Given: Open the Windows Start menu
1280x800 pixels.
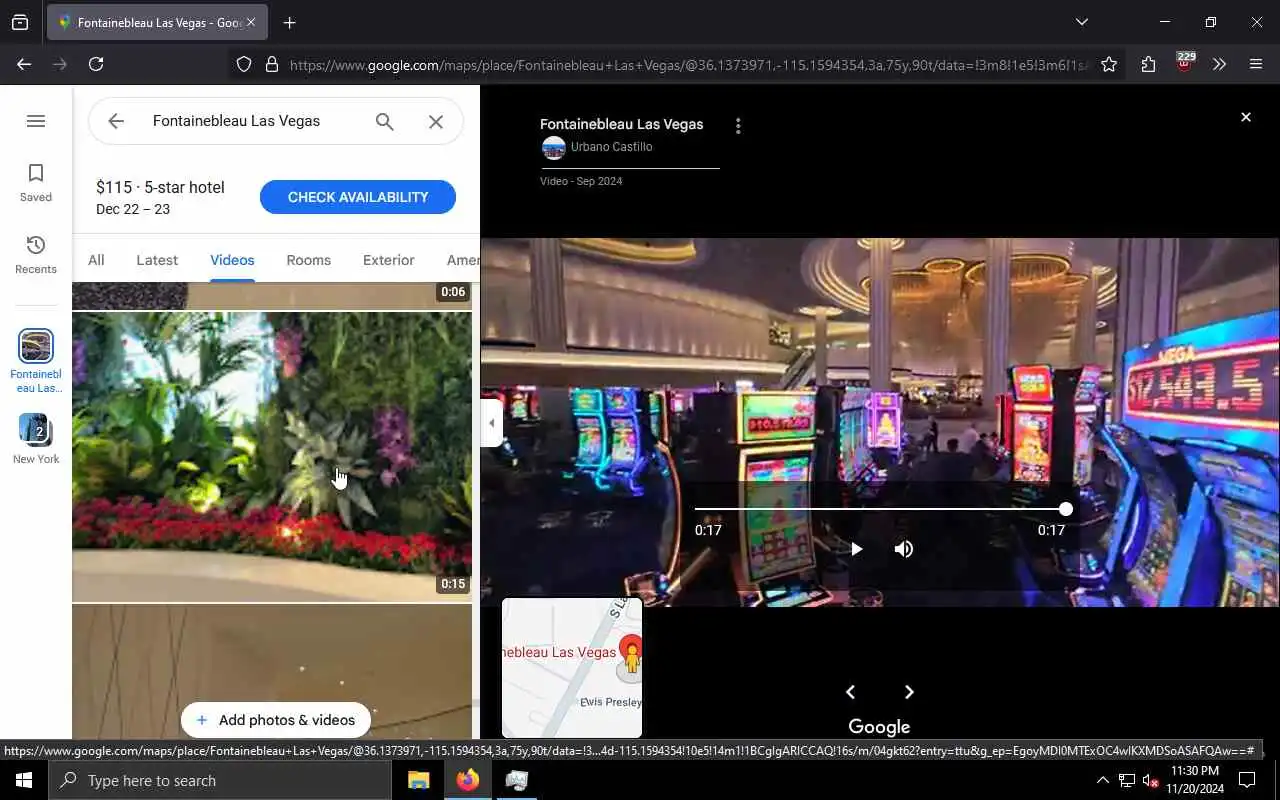Looking at the screenshot, I should click(24, 780).
